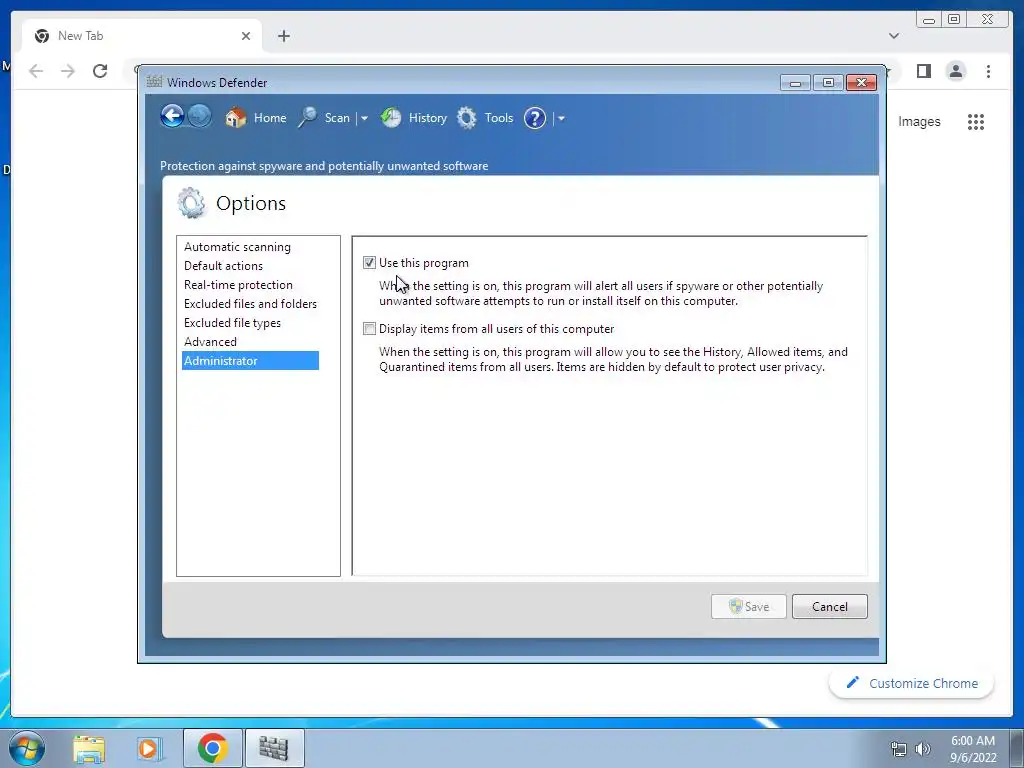
Task: Select Excluded files and folders
Action: pyautogui.click(x=250, y=304)
